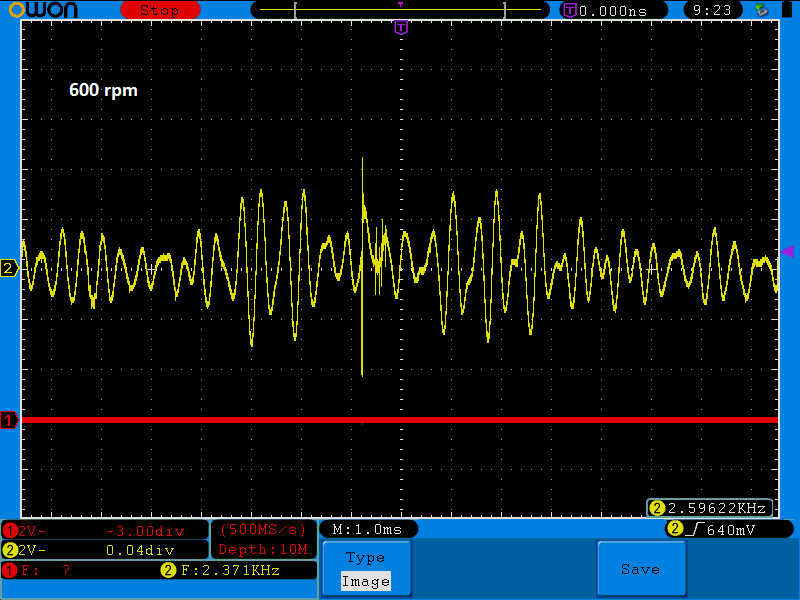Open the Depth 10M memory setting
This screenshot has width=800, height=600.
click(264, 549)
